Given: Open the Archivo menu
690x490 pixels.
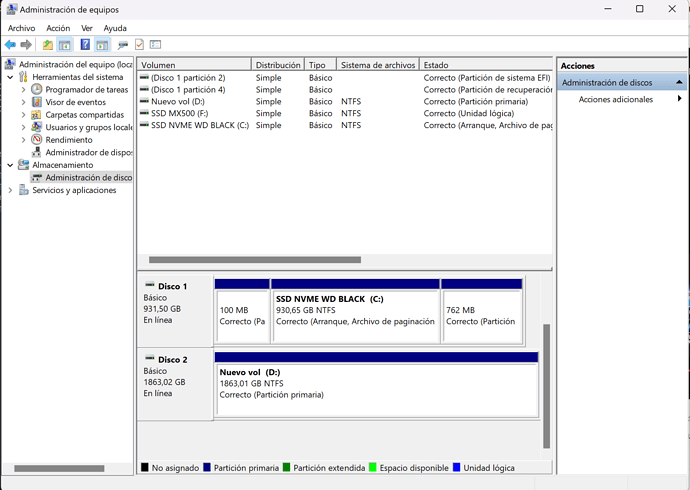Looking at the screenshot, I should pos(22,28).
